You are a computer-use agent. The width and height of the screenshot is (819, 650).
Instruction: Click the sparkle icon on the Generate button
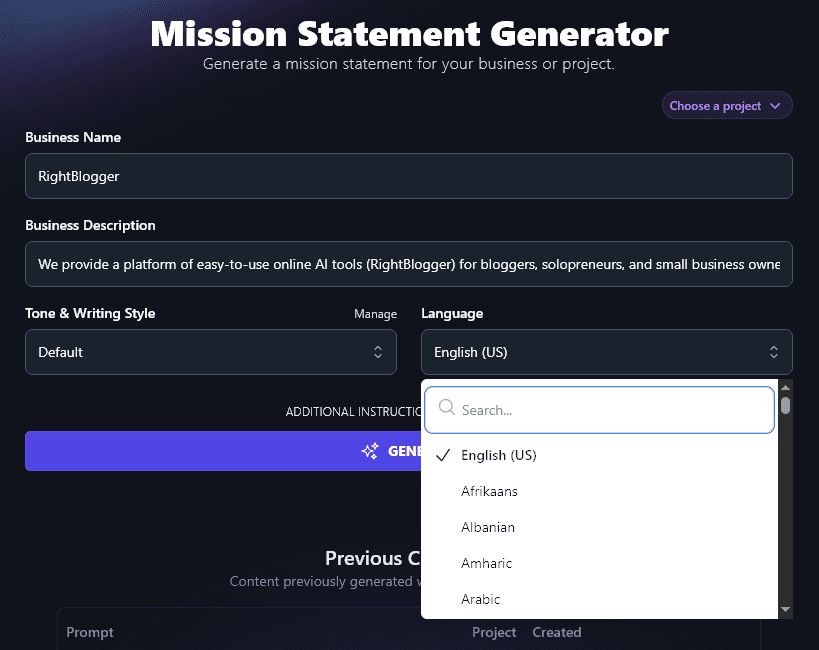click(369, 451)
